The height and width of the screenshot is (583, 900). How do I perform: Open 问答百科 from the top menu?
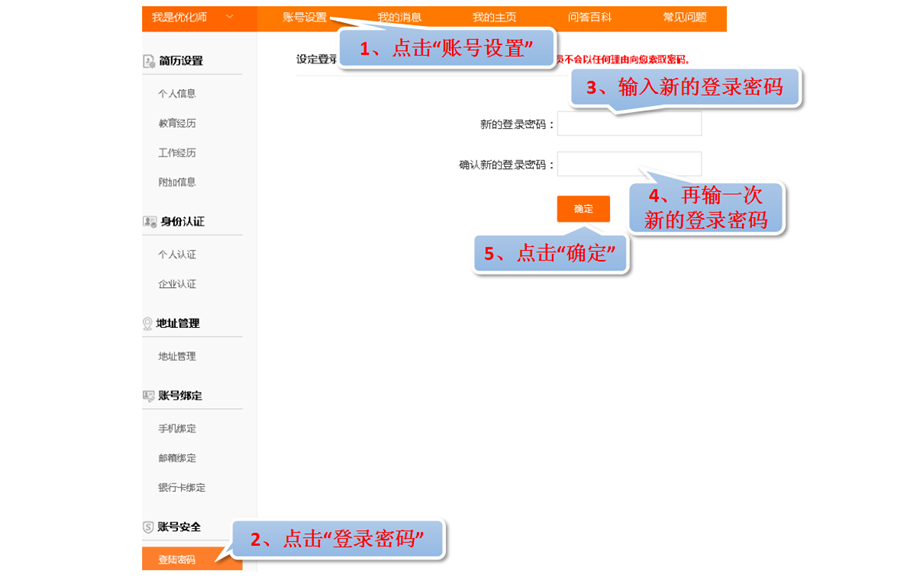tap(589, 18)
